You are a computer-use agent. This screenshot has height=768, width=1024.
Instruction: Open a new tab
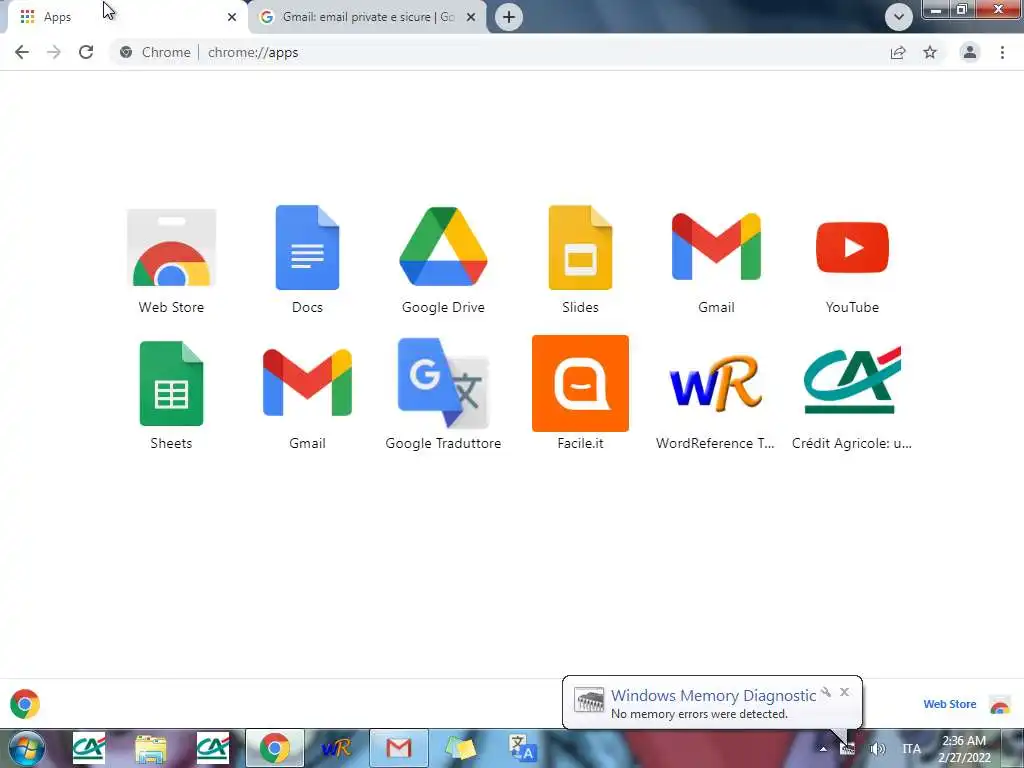[509, 17]
